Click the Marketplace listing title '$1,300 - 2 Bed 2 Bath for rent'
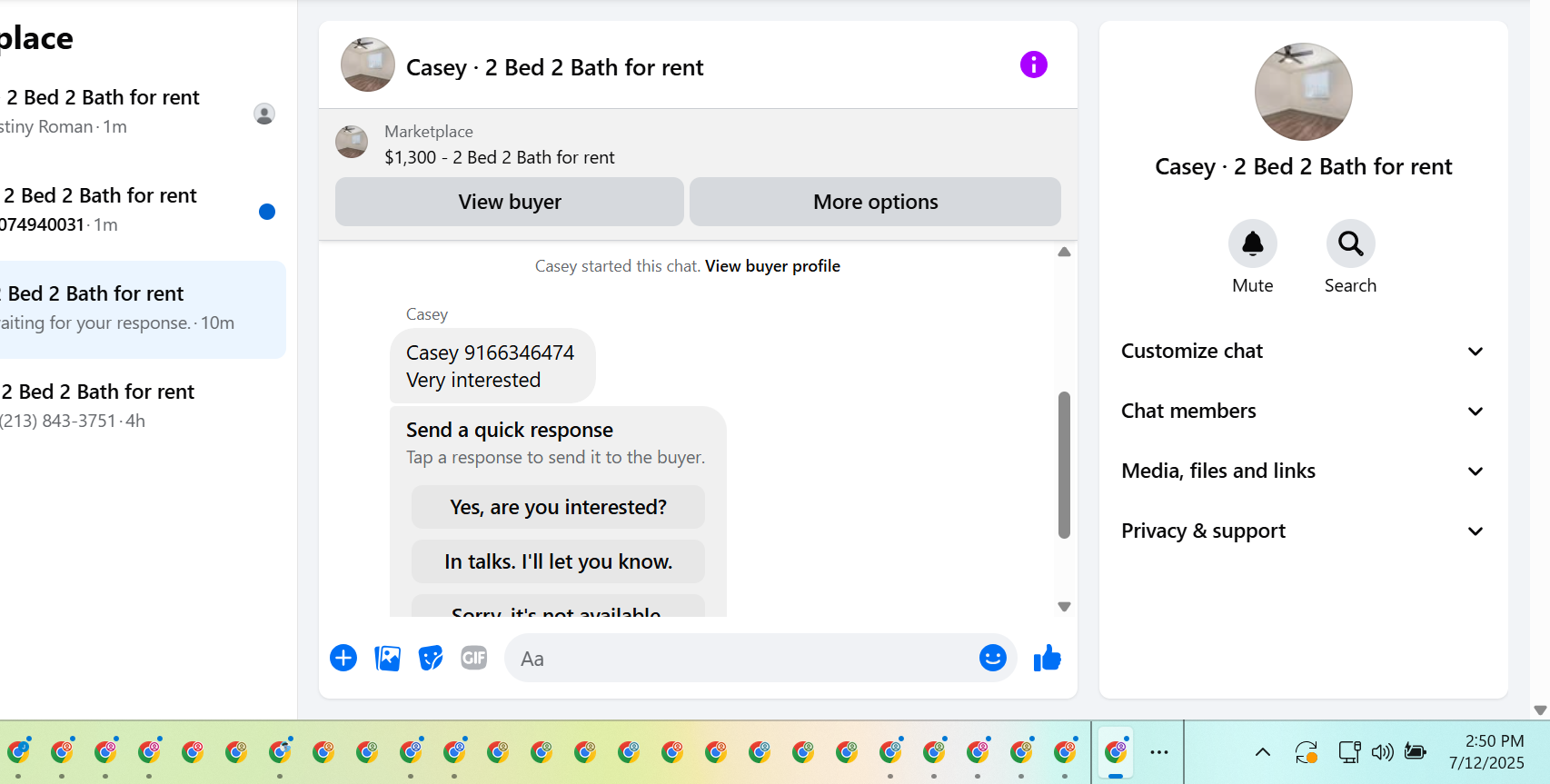The height and width of the screenshot is (784, 1550). tap(500, 157)
